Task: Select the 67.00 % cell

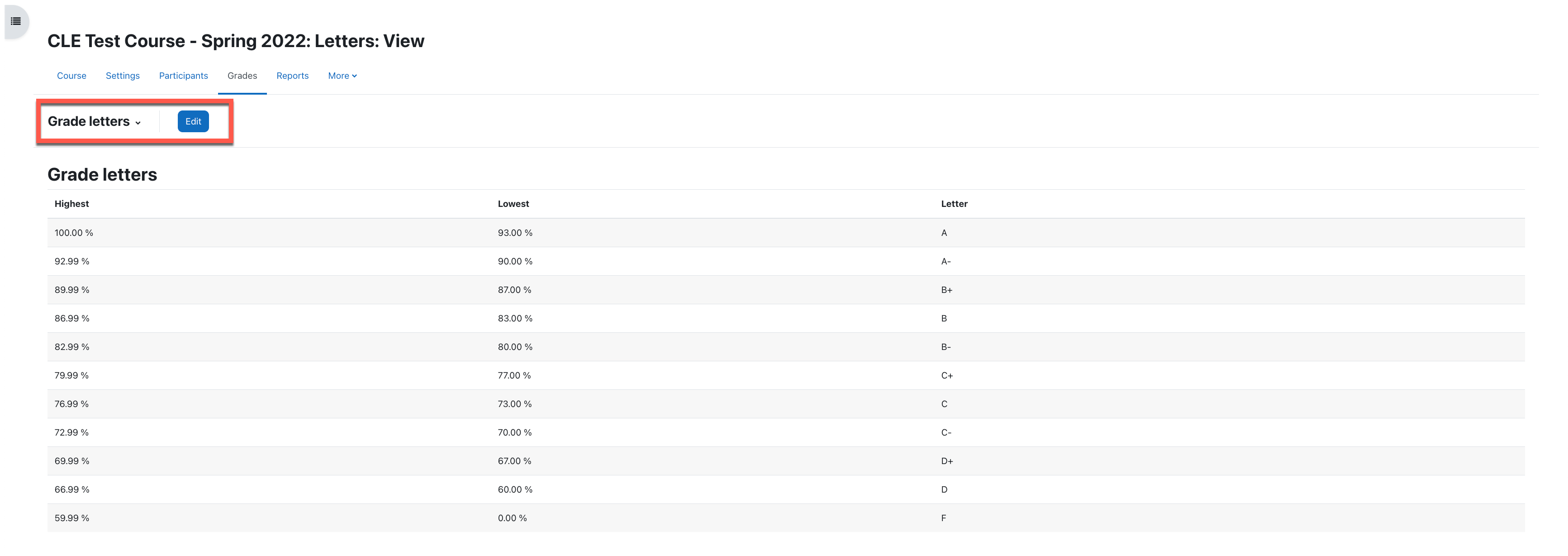Action: point(514,462)
